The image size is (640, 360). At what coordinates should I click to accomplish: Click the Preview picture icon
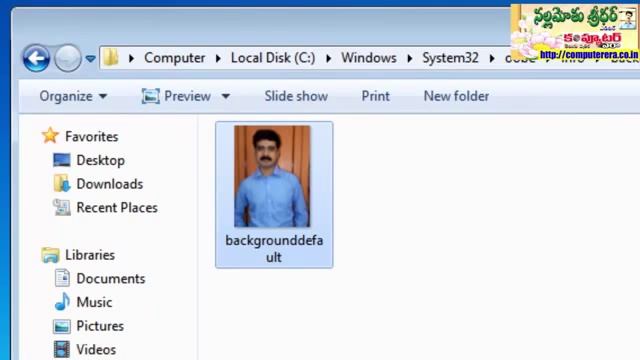tap(150, 96)
